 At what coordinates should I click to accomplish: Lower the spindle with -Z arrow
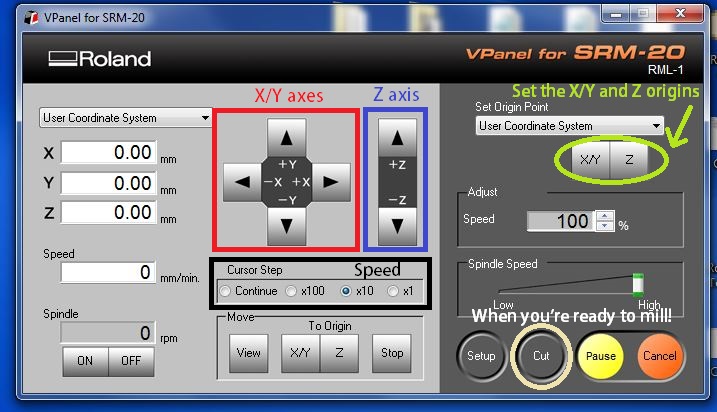[397, 226]
